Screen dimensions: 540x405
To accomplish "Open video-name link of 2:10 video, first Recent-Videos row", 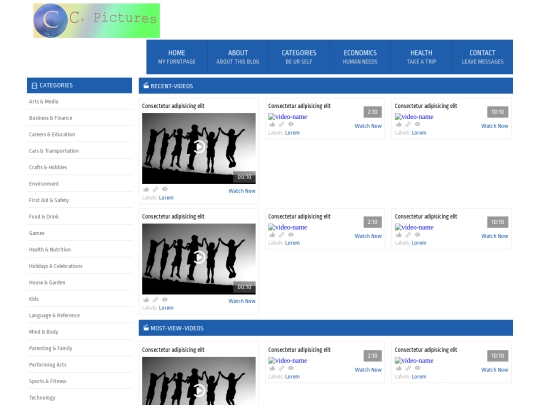I will [x=288, y=117].
